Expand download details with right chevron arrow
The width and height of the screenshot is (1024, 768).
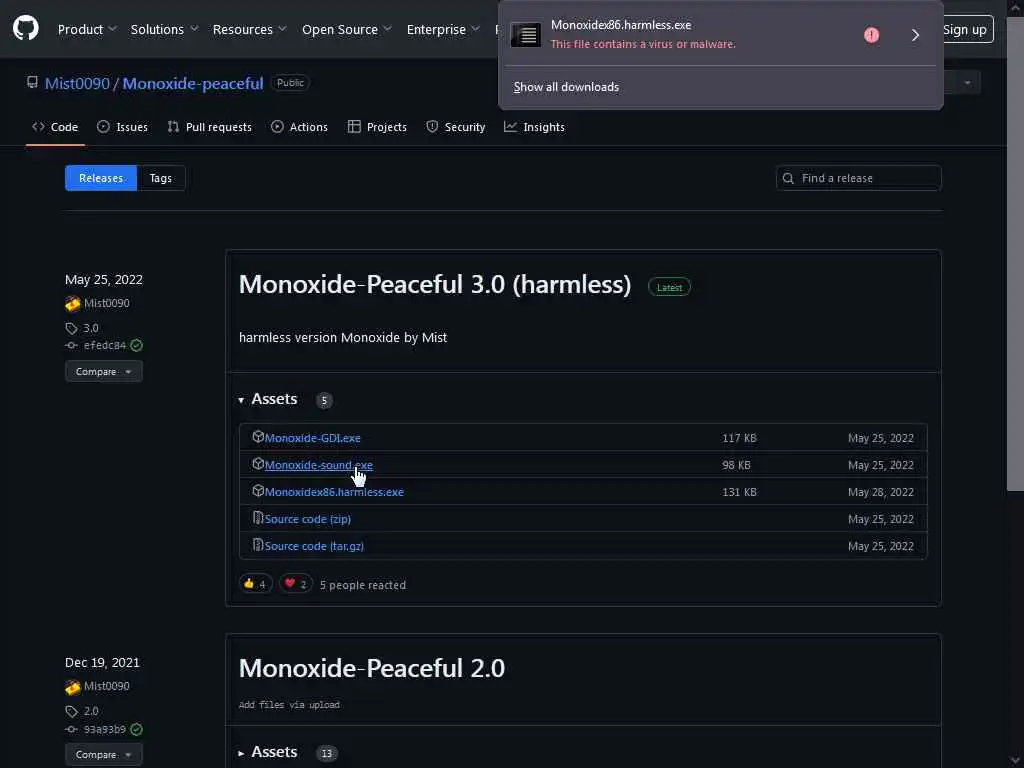pos(915,35)
